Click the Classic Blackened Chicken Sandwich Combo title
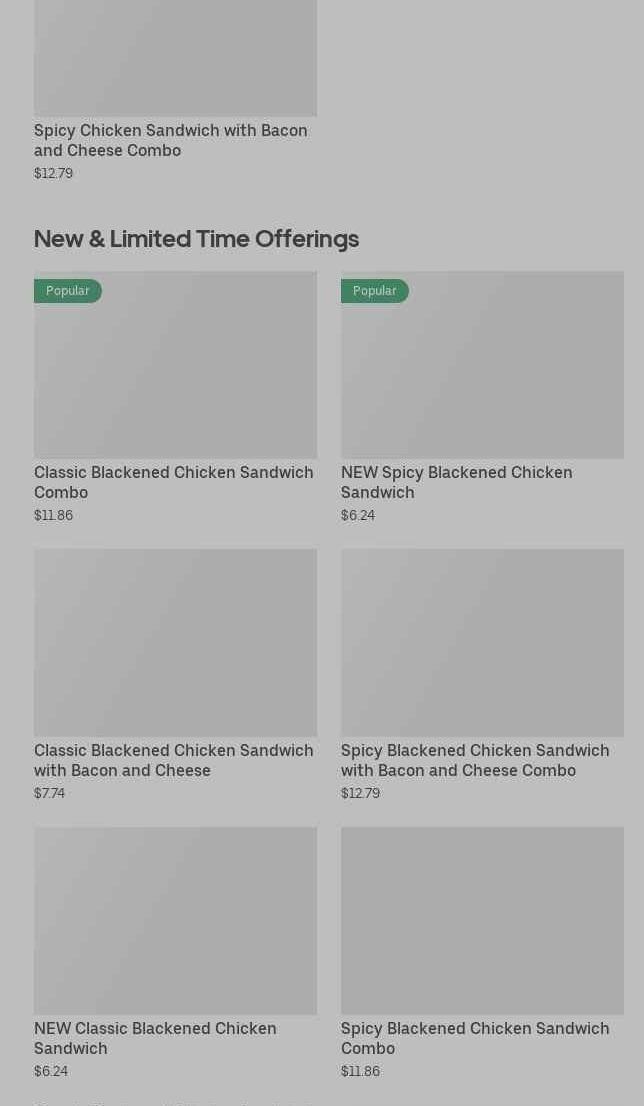 coord(173,482)
